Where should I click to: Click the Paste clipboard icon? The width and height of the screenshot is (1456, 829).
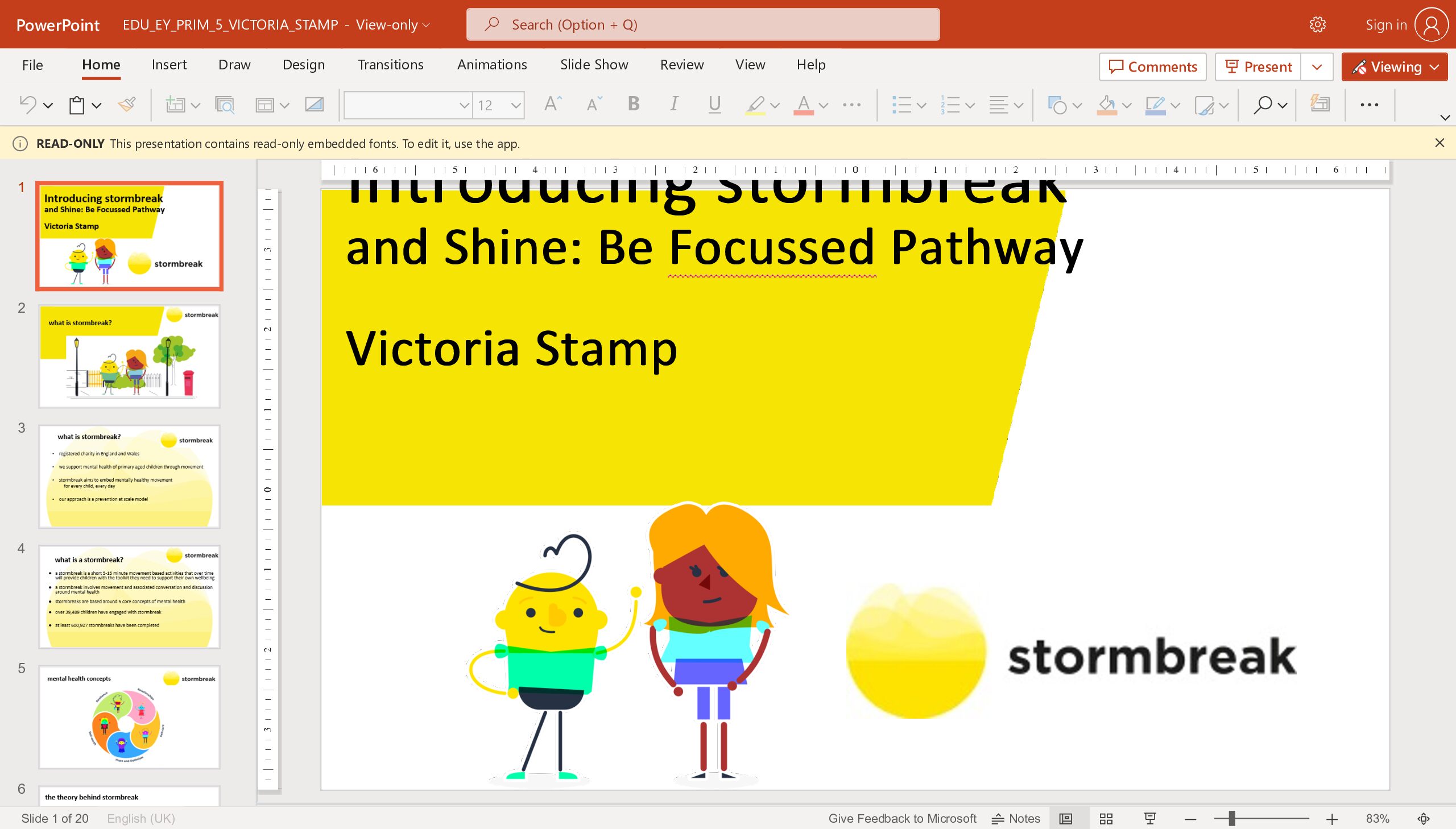[77, 105]
